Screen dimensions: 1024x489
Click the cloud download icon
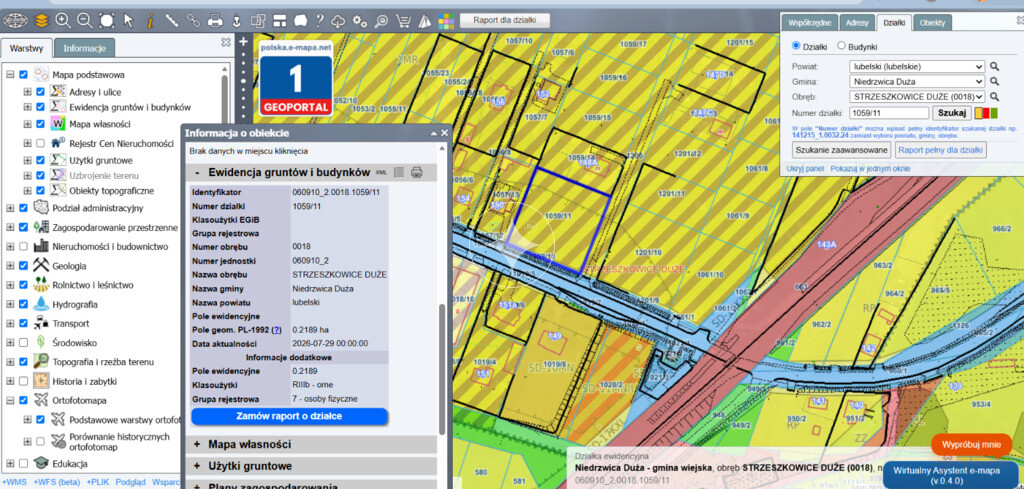338,21
